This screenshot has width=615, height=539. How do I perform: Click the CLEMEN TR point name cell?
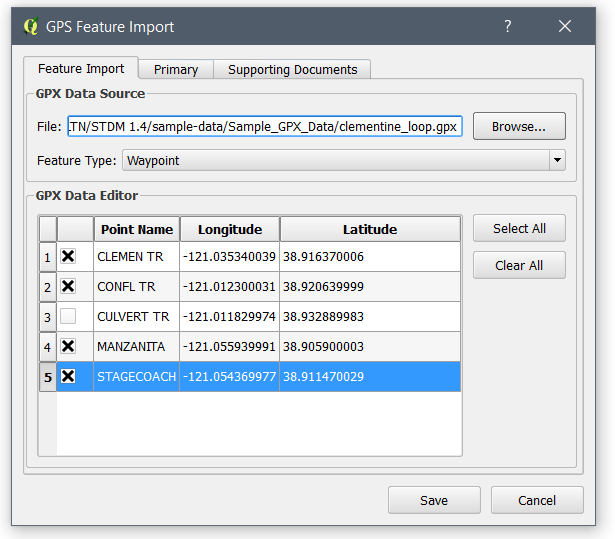(136, 257)
